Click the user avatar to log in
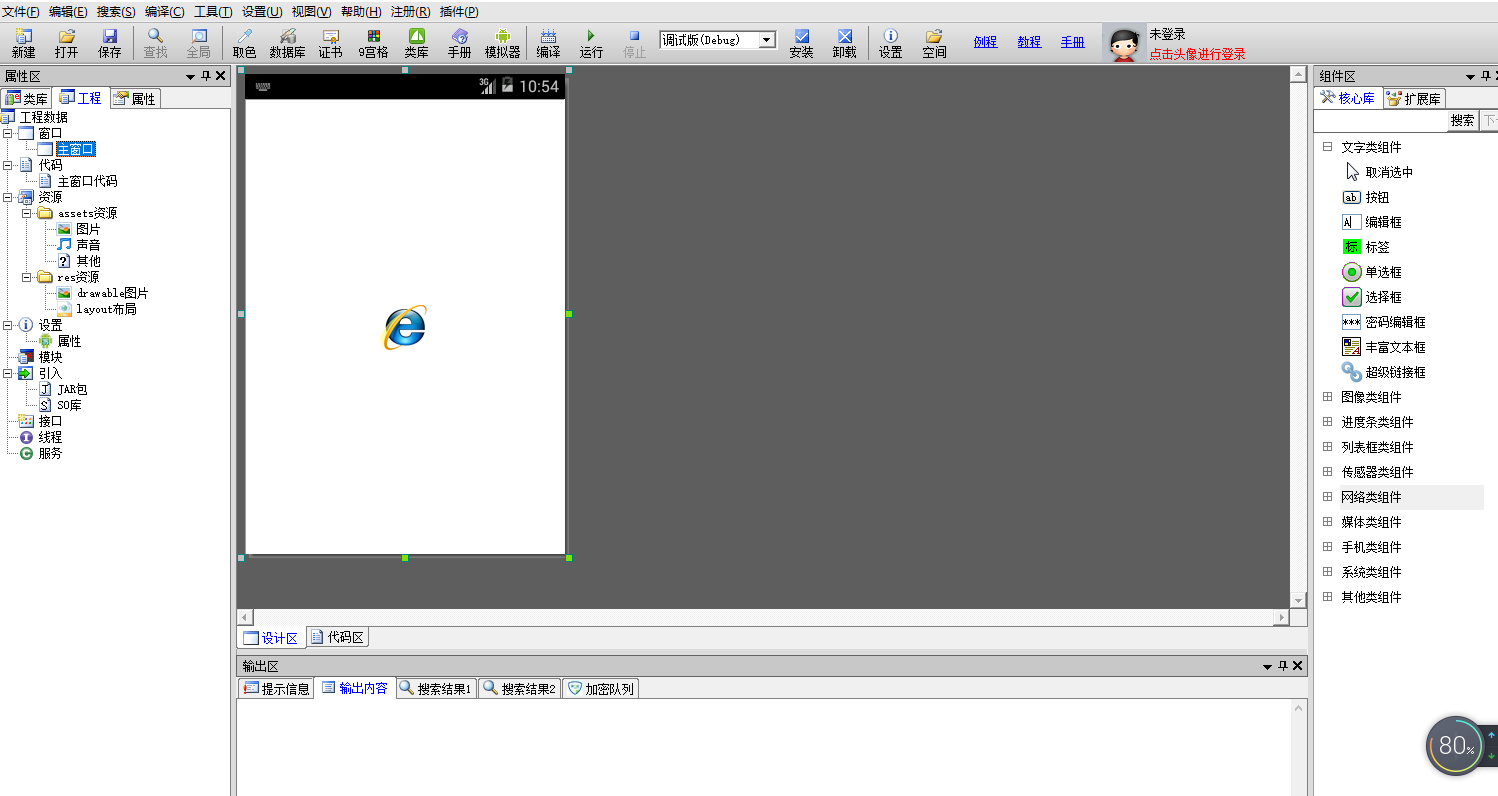 [1124, 44]
